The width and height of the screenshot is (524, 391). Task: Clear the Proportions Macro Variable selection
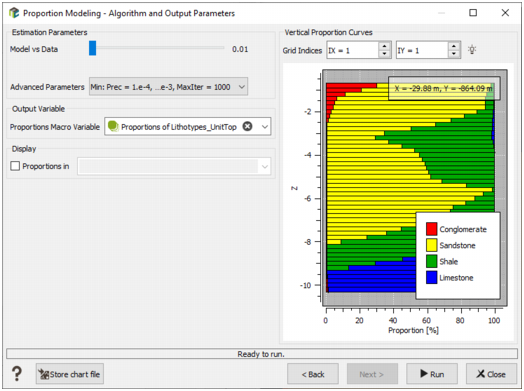pos(247,127)
